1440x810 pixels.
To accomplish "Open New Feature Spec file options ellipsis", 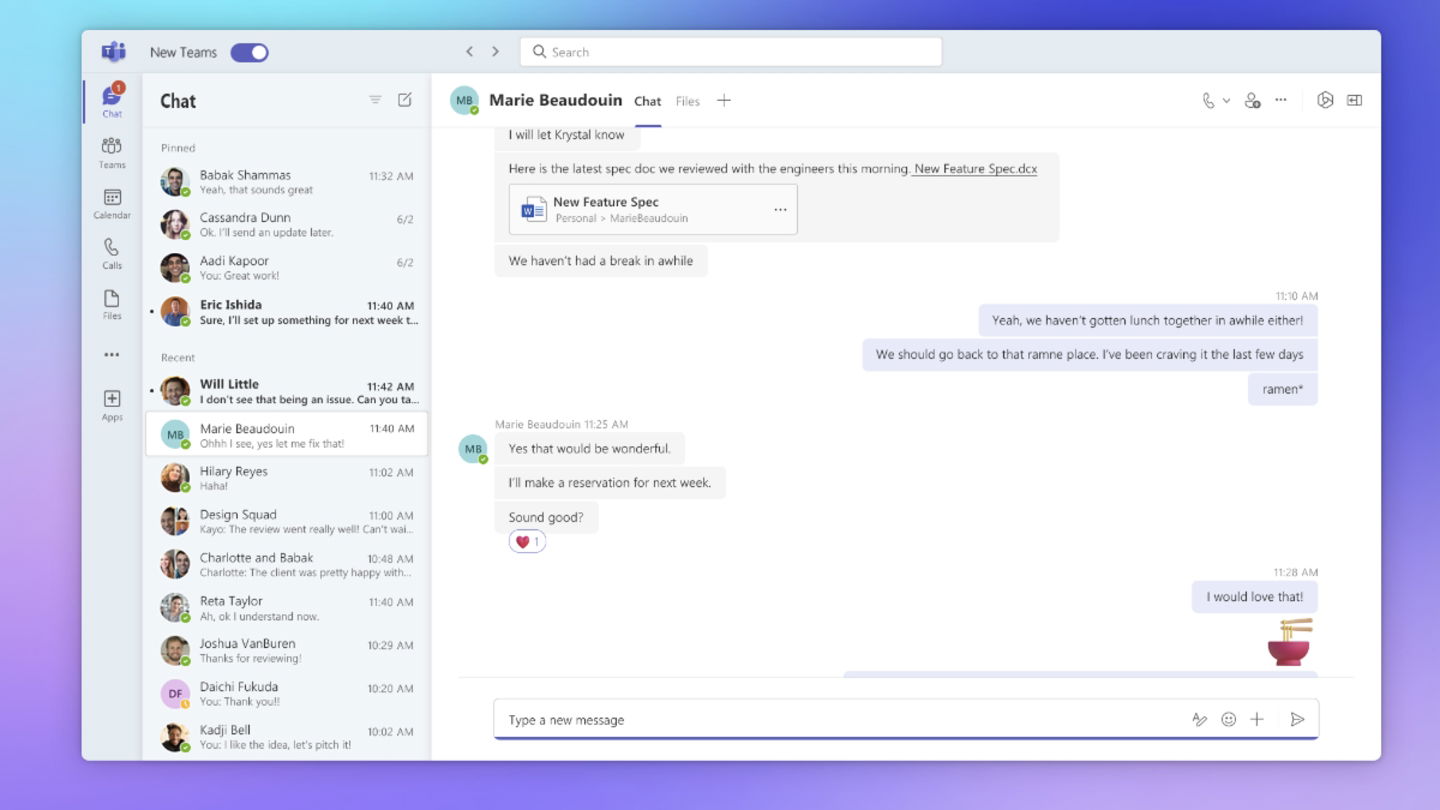I will point(780,210).
